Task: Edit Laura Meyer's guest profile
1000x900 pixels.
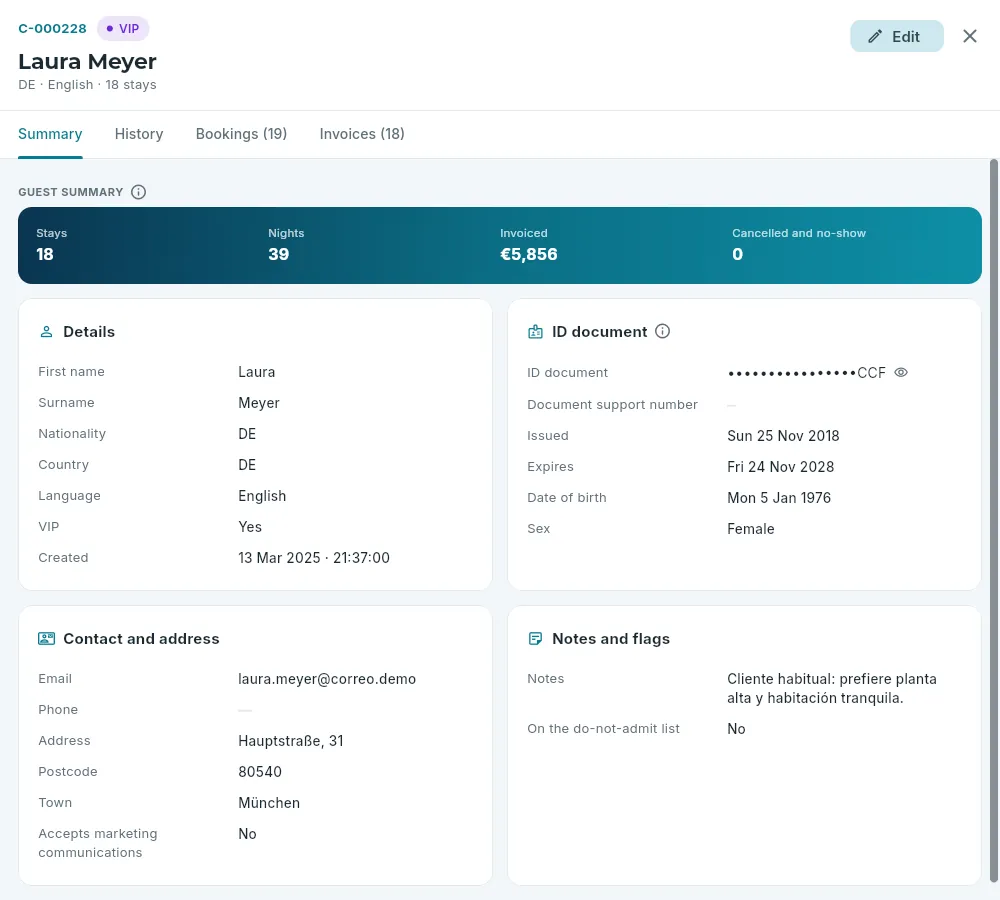Action: [896, 36]
